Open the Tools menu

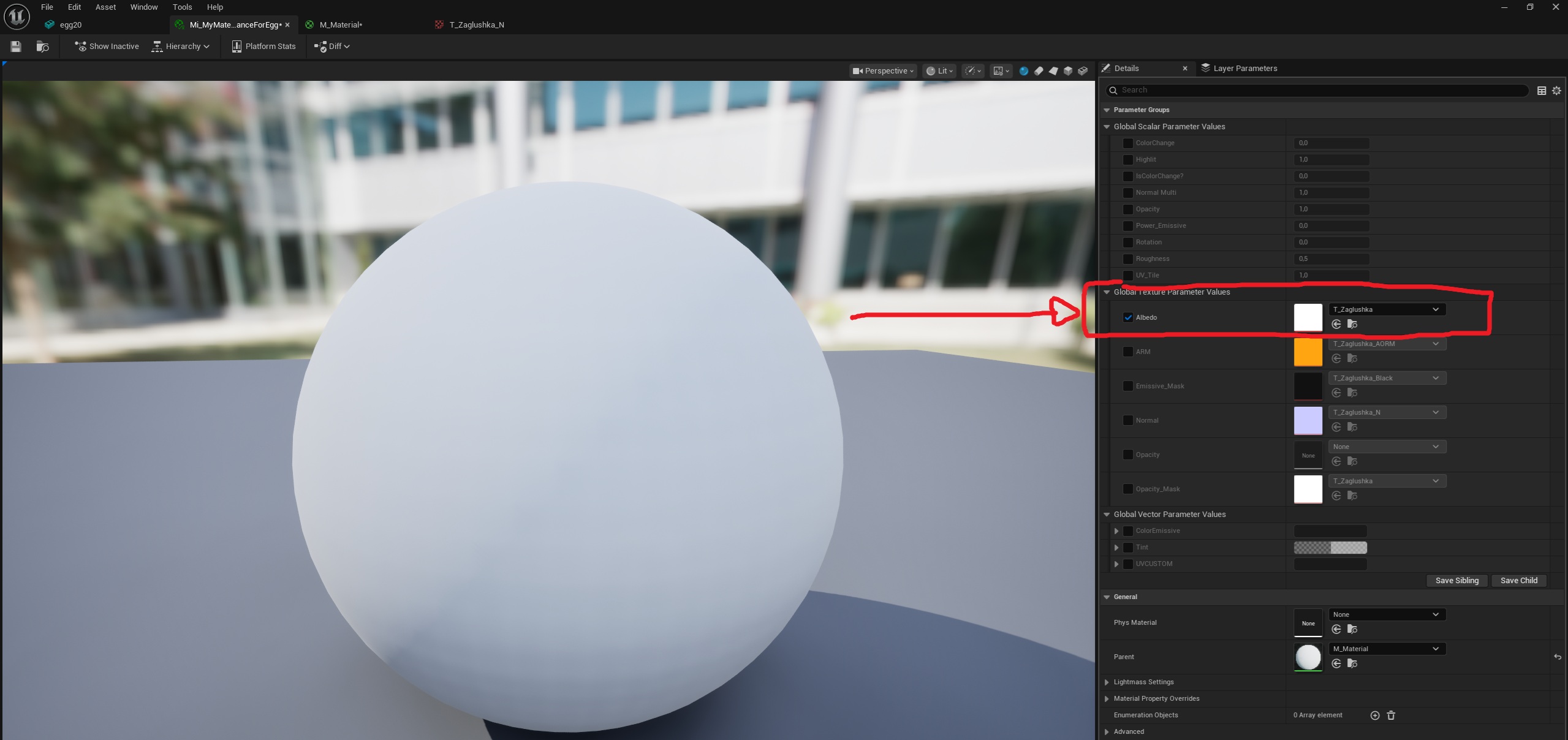pos(182,7)
